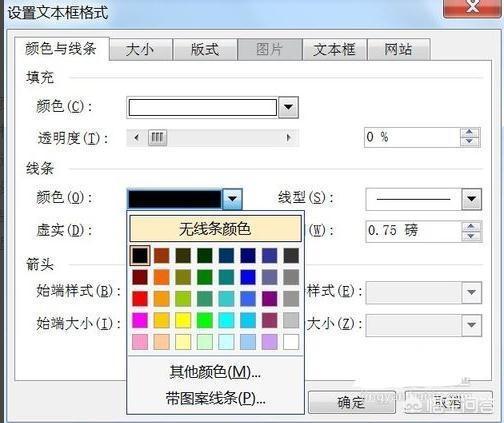504x423 pixels.
Task: Increase transparency percentage with up arrow
Action: [x=470, y=133]
